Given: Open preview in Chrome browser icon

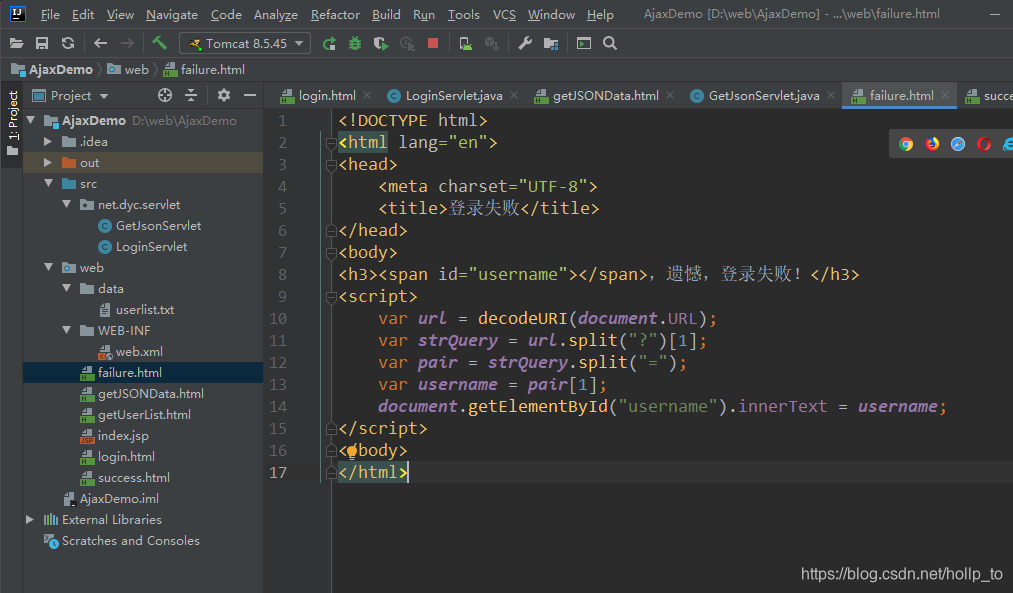Looking at the screenshot, I should point(906,143).
